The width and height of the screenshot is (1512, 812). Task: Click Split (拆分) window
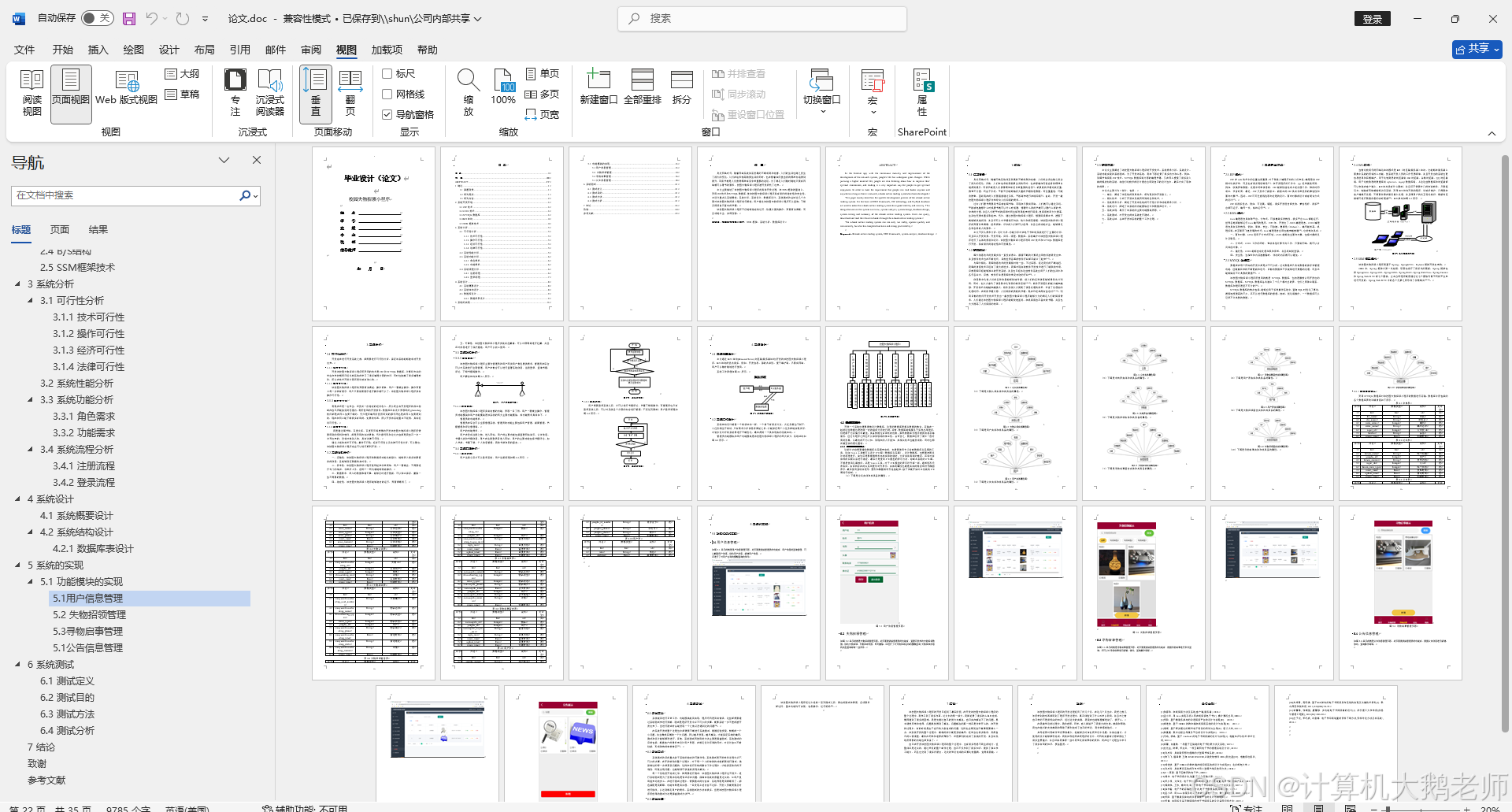coord(682,88)
